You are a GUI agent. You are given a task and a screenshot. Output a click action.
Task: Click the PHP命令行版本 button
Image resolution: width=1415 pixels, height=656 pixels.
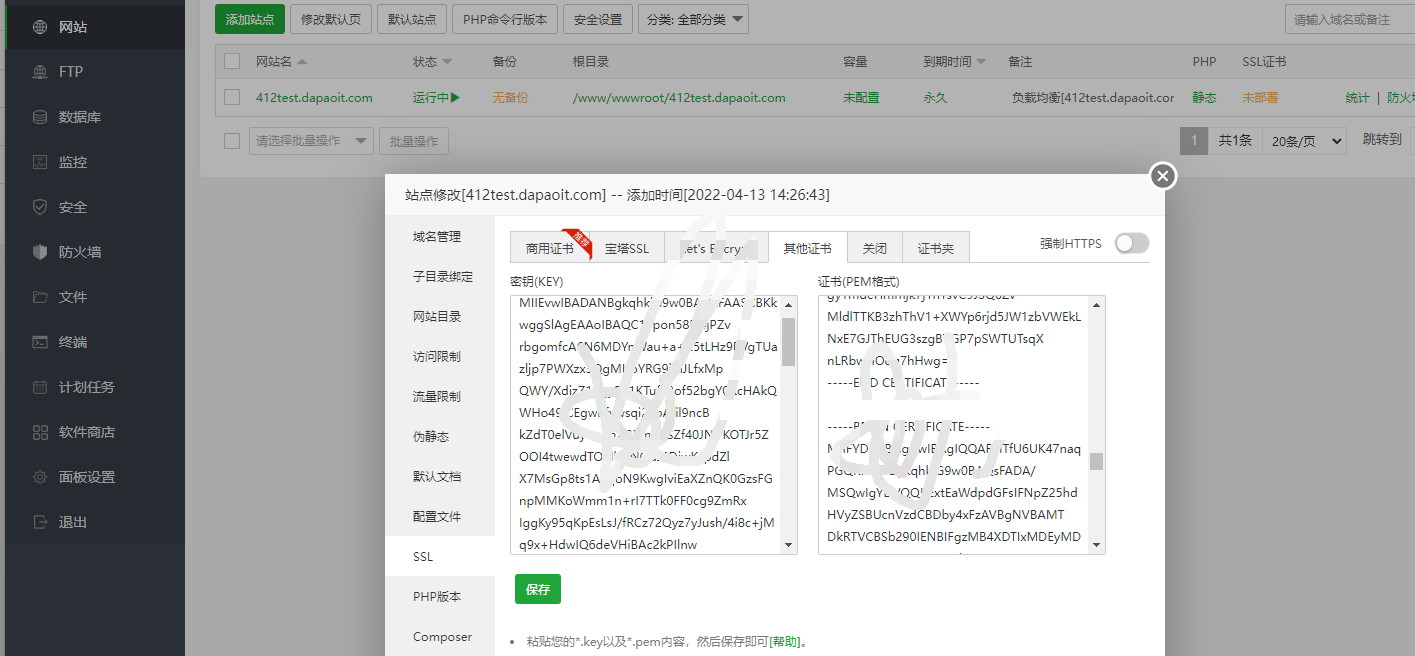(x=505, y=19)
